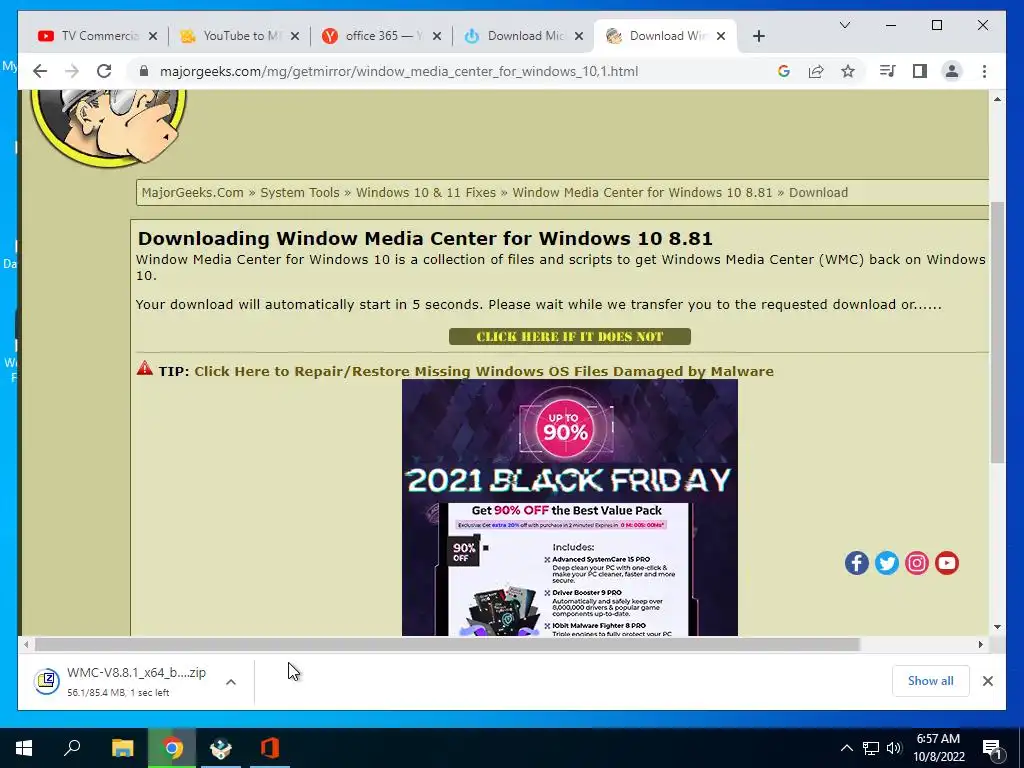Open MajorGeeks.Com breadcrumb link
The width and height of the screenshot is (1024, 768).
click(193, 193)
